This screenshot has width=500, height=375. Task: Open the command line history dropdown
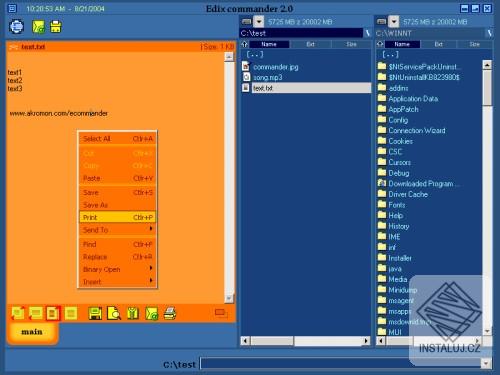pyautogui.click(x=486, y=363)
